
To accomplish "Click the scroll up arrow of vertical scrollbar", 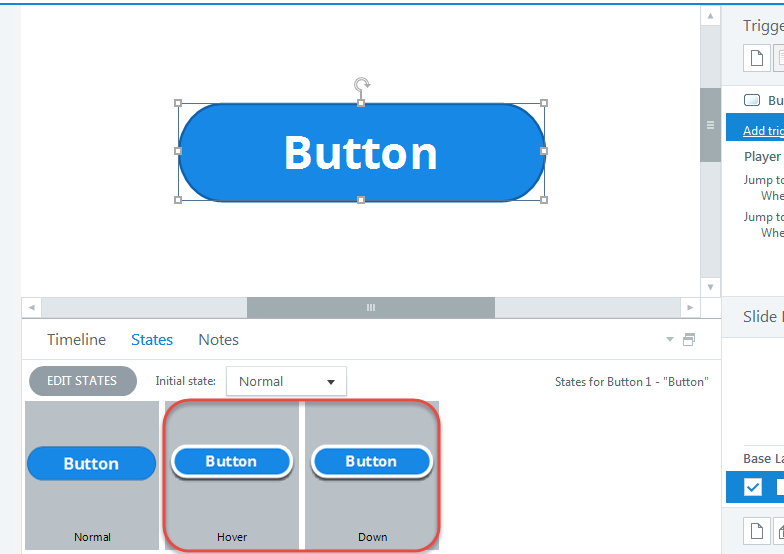I will click(x=710, y=17).
